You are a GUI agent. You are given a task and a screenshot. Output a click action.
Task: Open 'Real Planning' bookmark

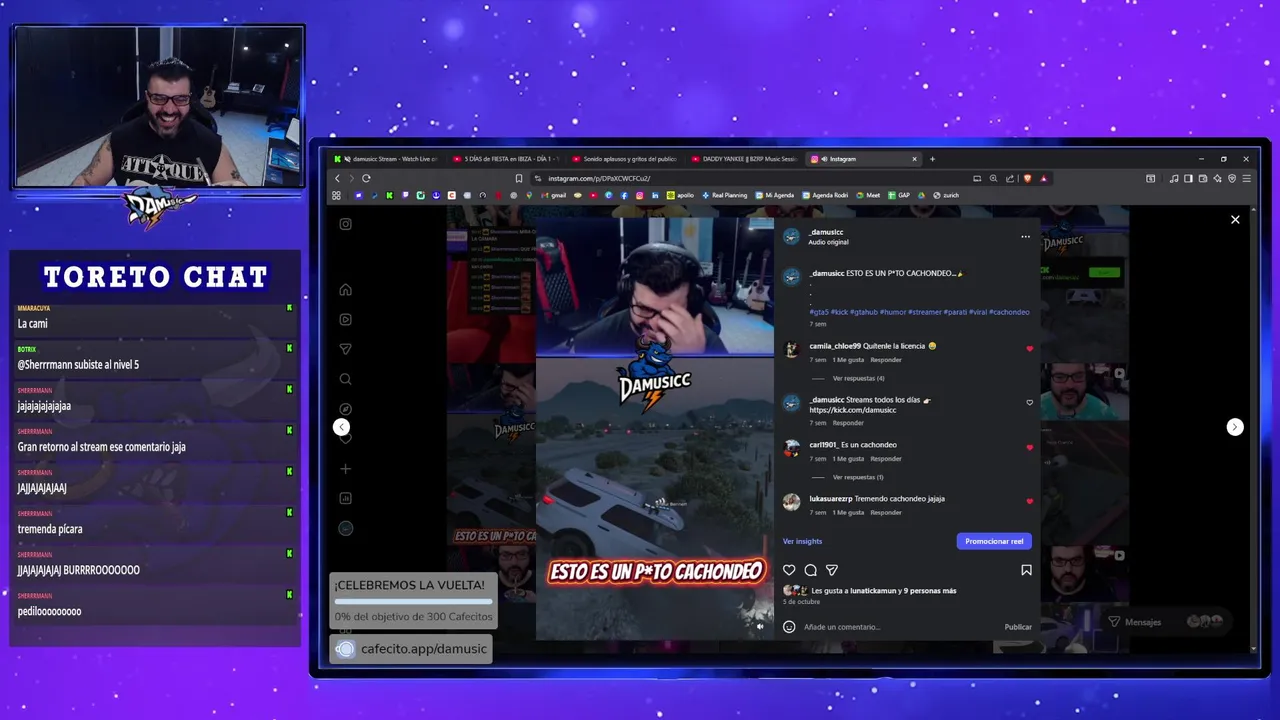[x=725, y=195]
